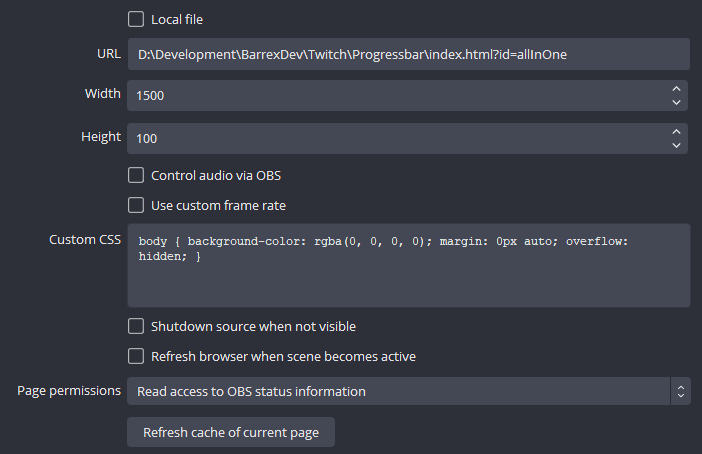Click the Height label text
702x454 pixels.
point(100,136)
